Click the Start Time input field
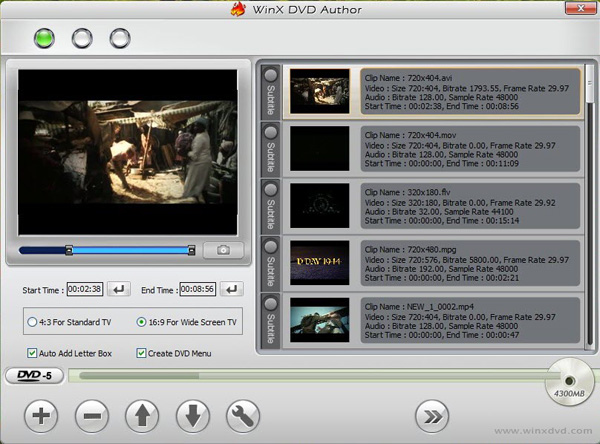This screenshot has width=600, height=444. (x=85, y=290)
